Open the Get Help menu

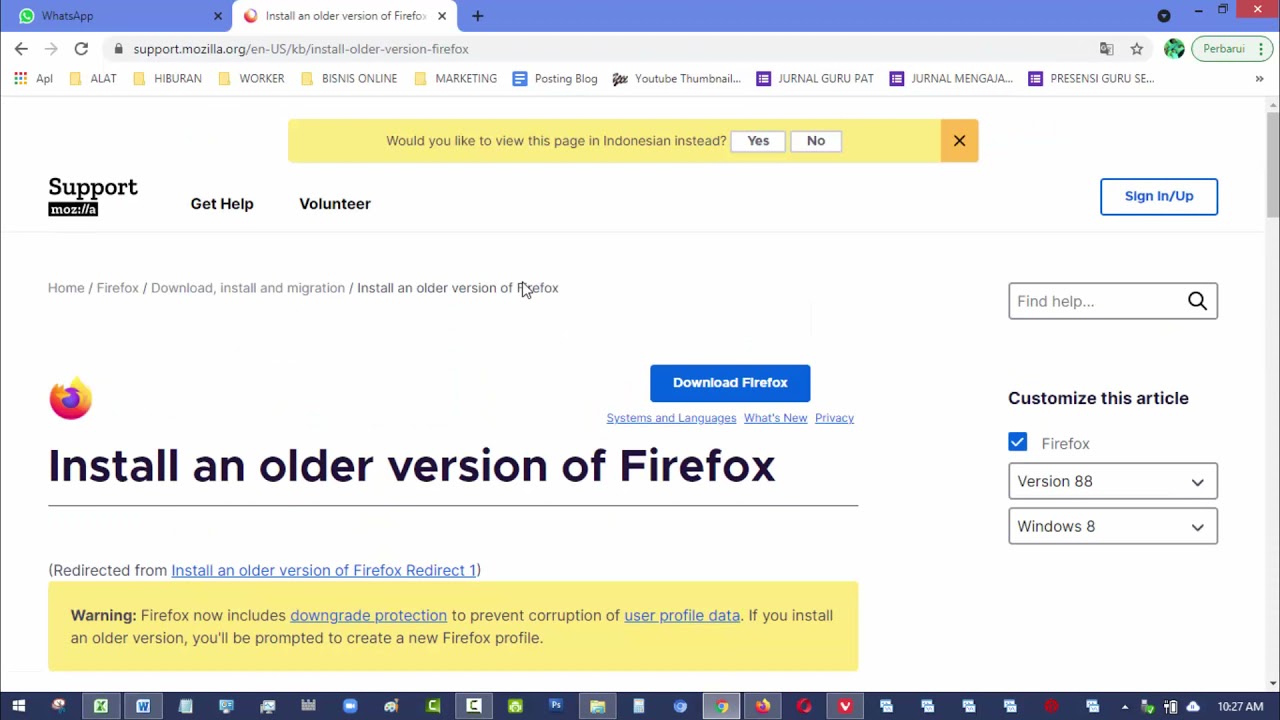point(222,204)
